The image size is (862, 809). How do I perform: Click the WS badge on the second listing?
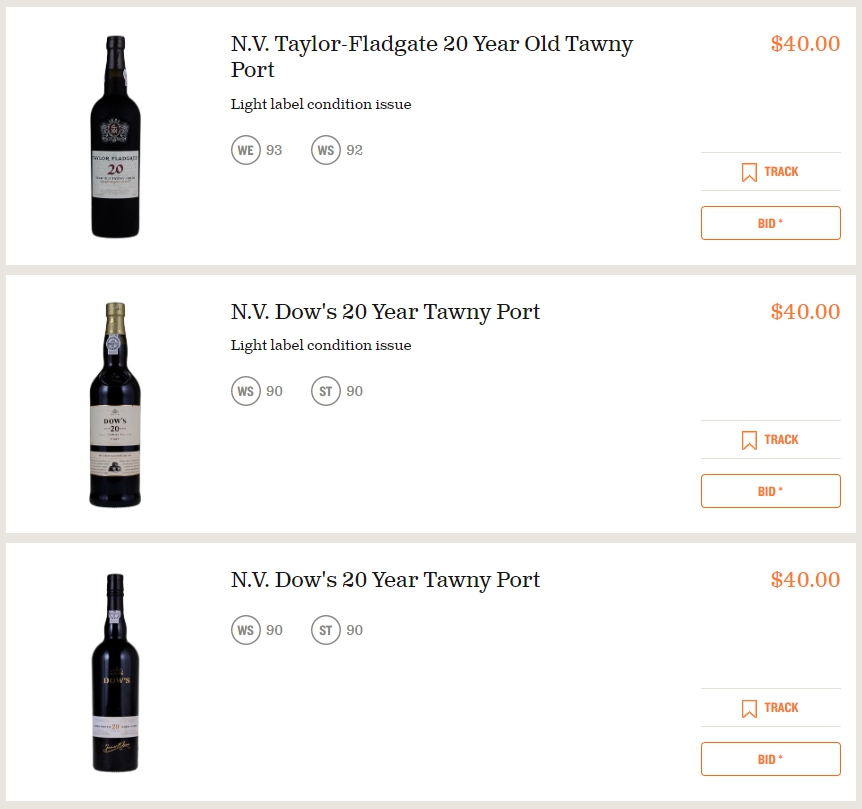pos(246,391)
